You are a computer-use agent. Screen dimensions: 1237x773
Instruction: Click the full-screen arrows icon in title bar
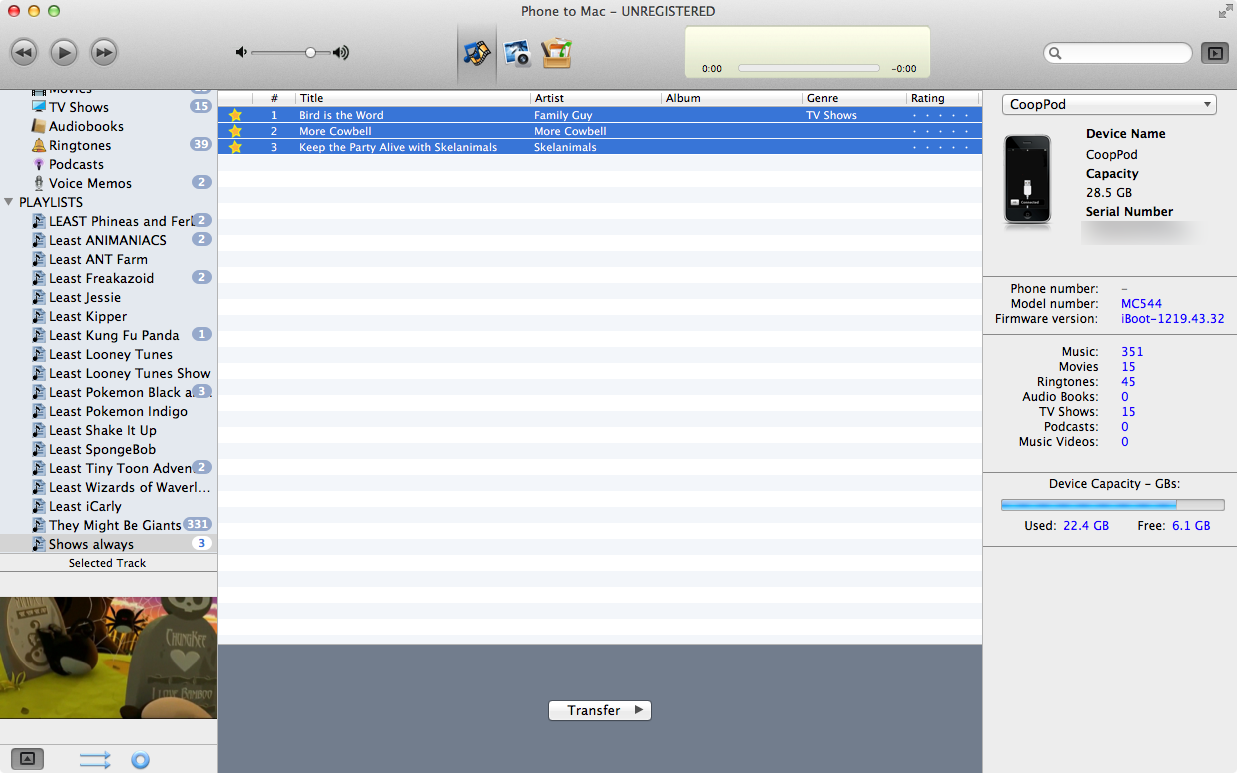coord(1225,11)
